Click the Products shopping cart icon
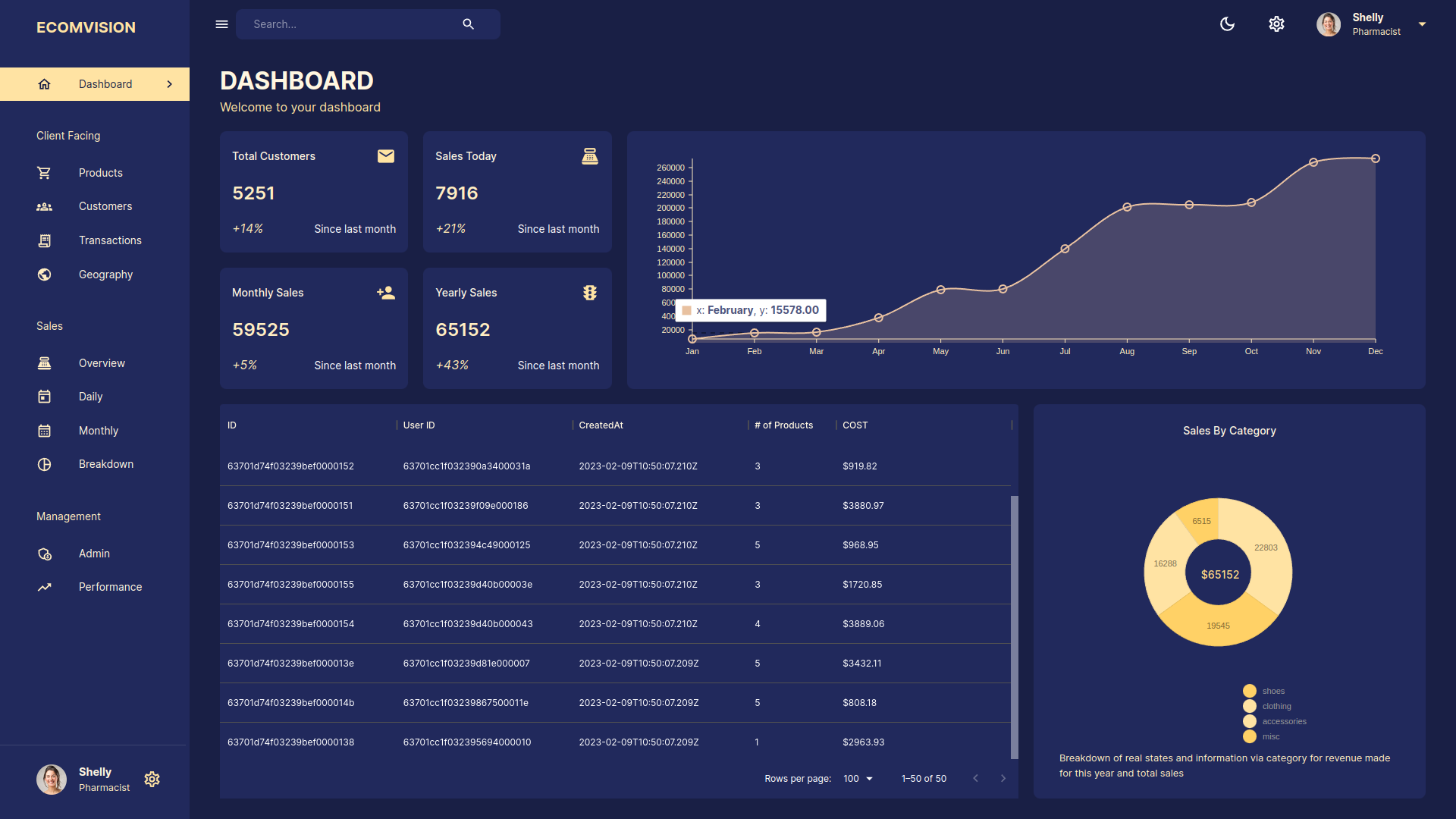The height and width of the screenshot is (819, 1456). [44, 173]
